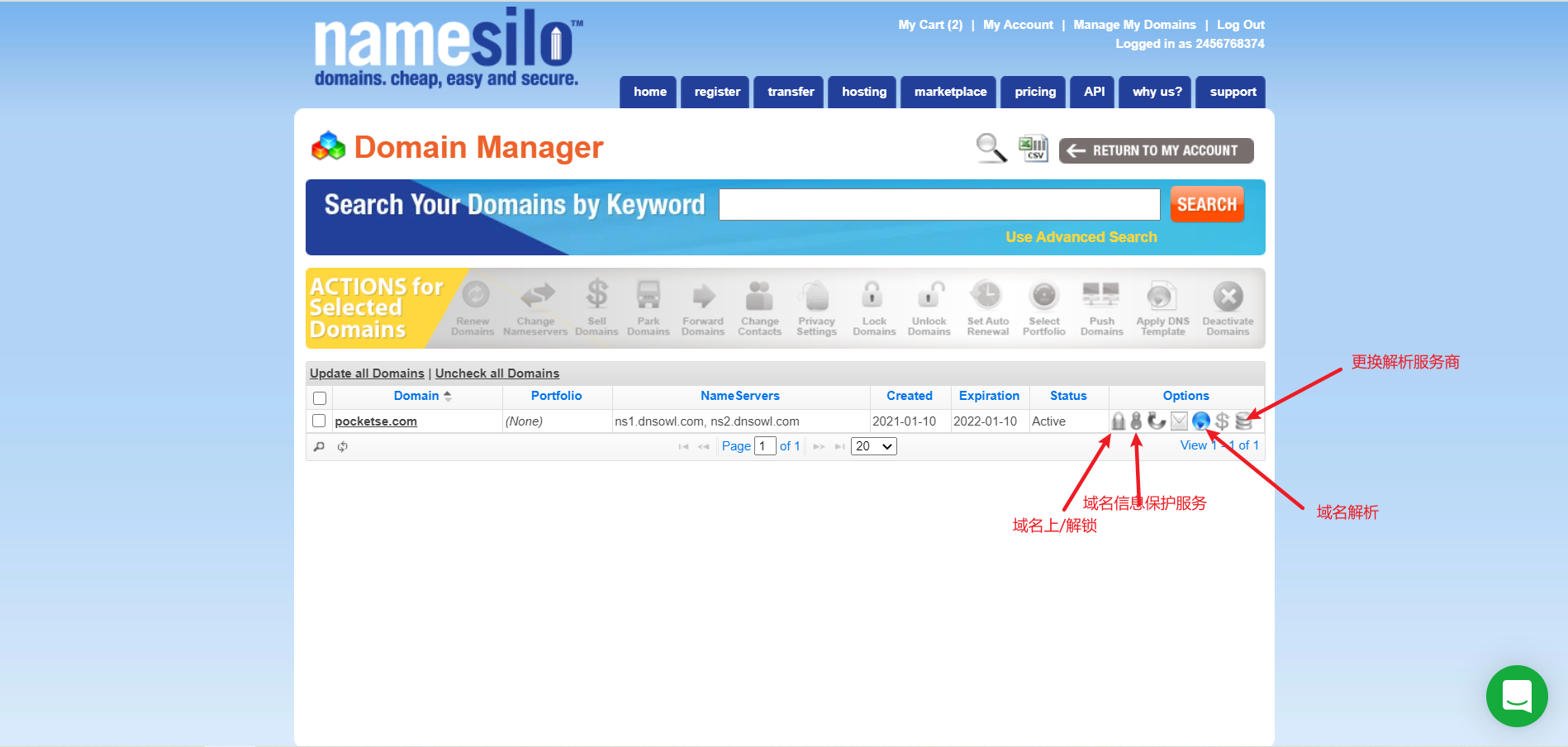Image resolution: width=1568 pixels, height=747 pixels.
Task: Click the orange SEARCH button
Action: [1207, 204]
